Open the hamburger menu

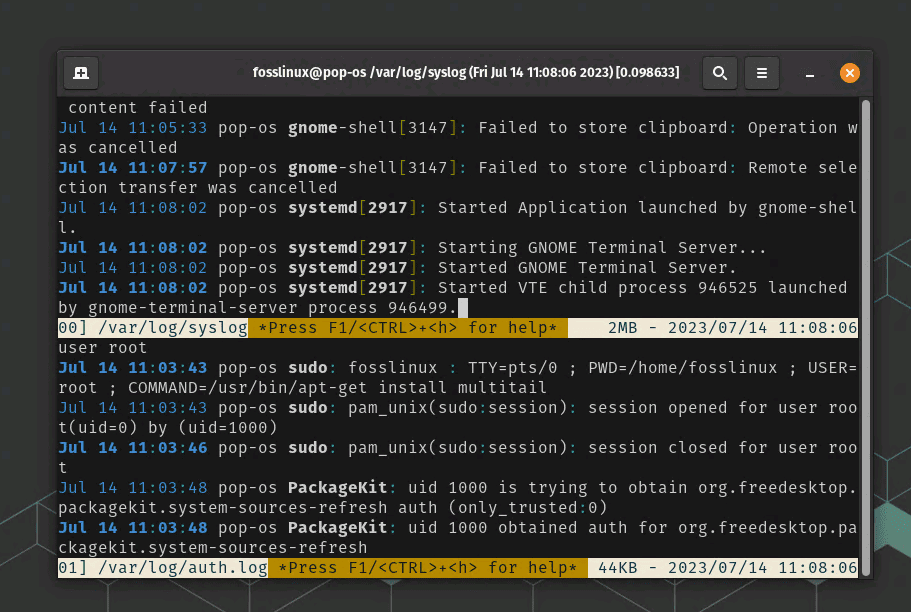tap(762, 73)
